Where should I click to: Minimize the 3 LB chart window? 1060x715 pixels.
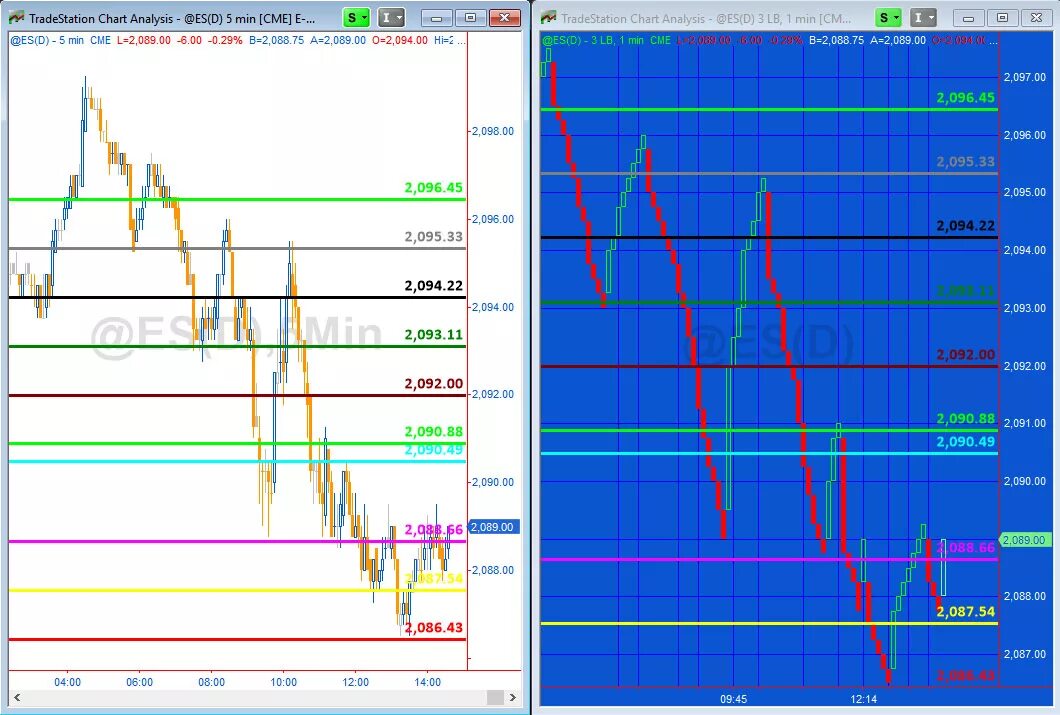(968, 18)
